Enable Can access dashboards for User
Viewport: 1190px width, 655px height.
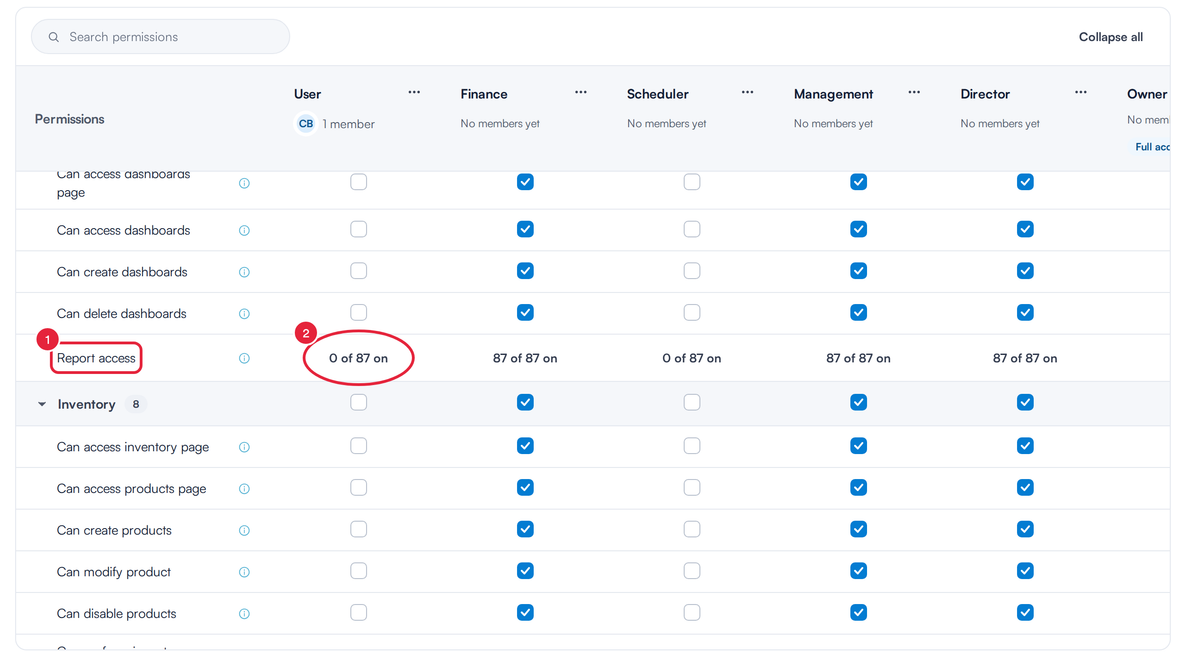[359, 229]
